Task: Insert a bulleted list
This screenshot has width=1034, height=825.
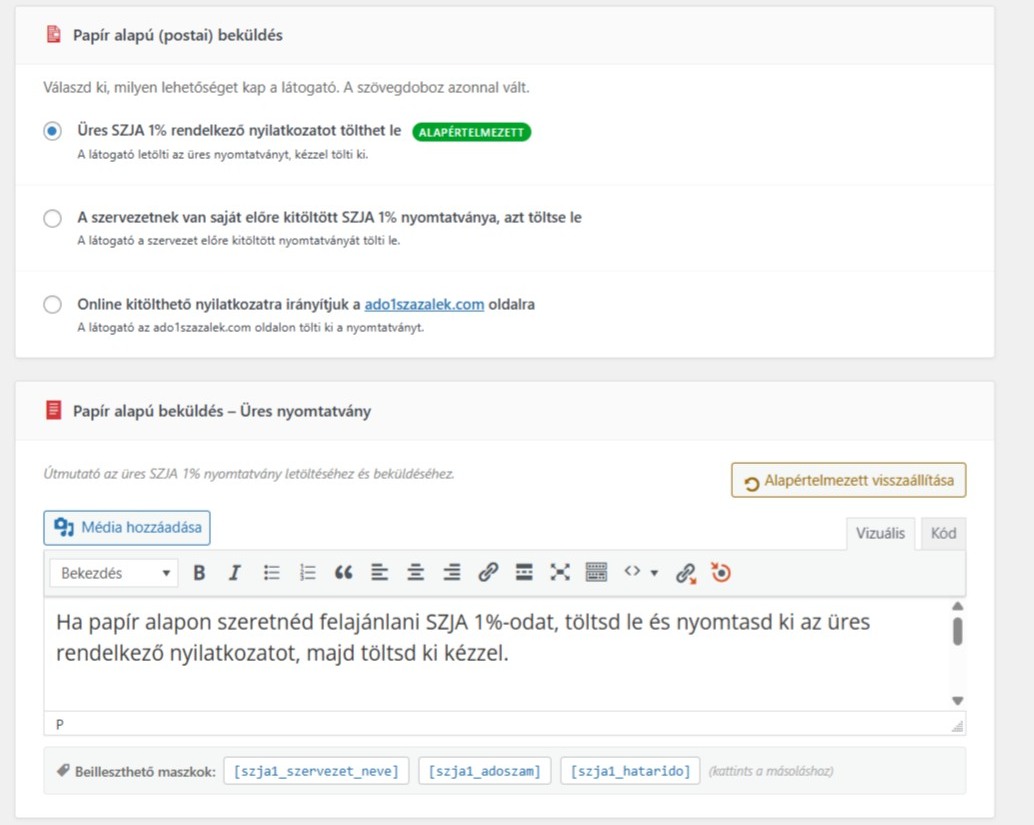Action: pos(271,573)
